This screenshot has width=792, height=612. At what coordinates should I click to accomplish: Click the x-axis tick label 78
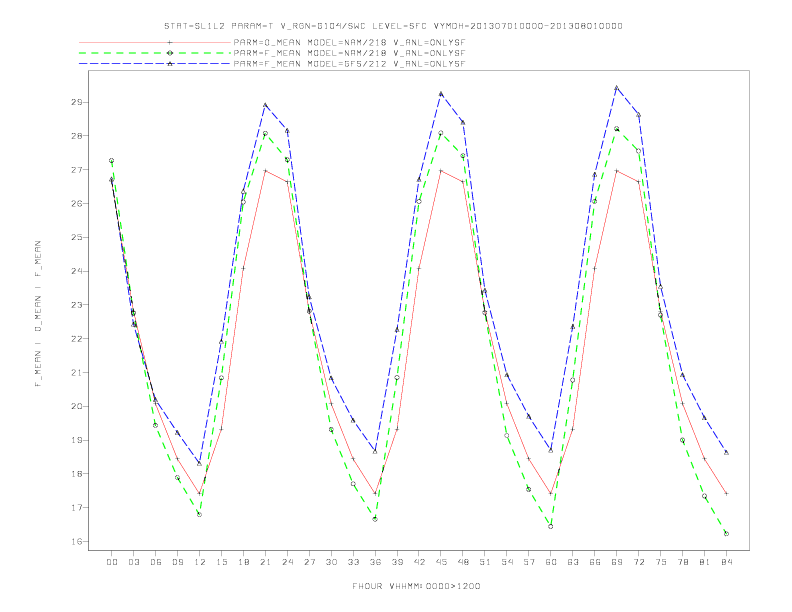tap(682, 562)
